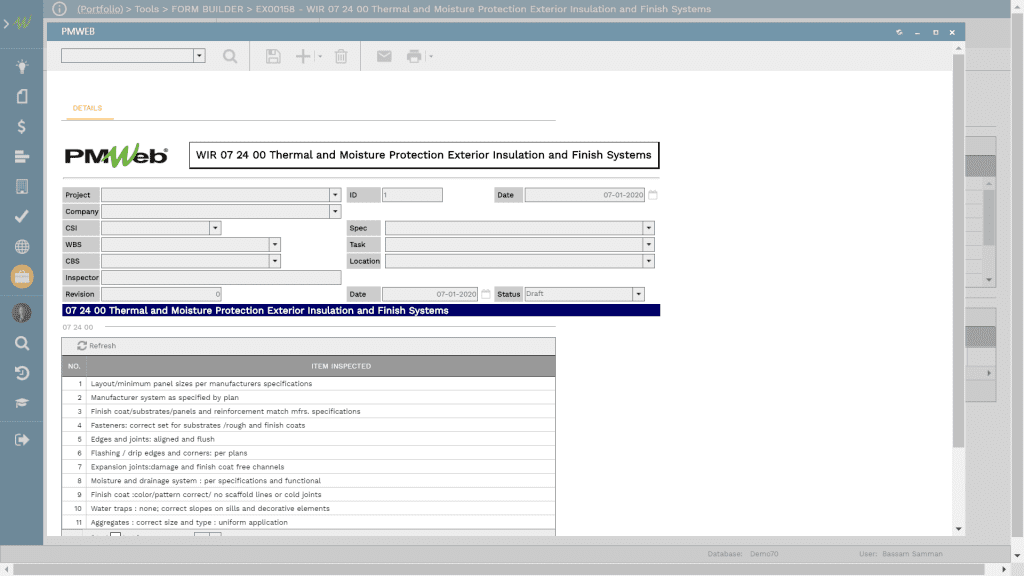Image resolution: width=1024 pixels, height=576 pixels.
Task: Open the graduation cap training icon
Action: (x=22, y=403)
